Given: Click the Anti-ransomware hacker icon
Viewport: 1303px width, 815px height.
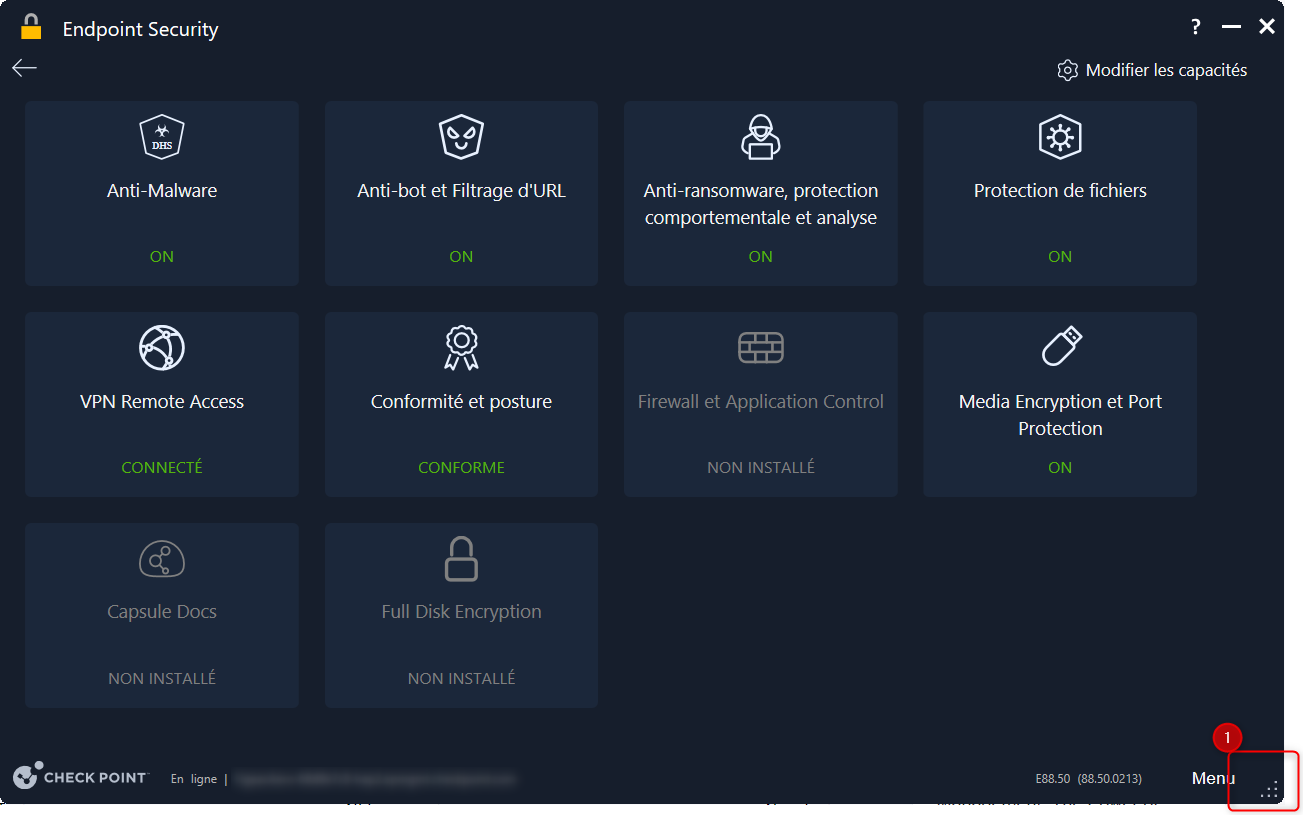Looking at the screenshot, I should [x=761, y=137].
